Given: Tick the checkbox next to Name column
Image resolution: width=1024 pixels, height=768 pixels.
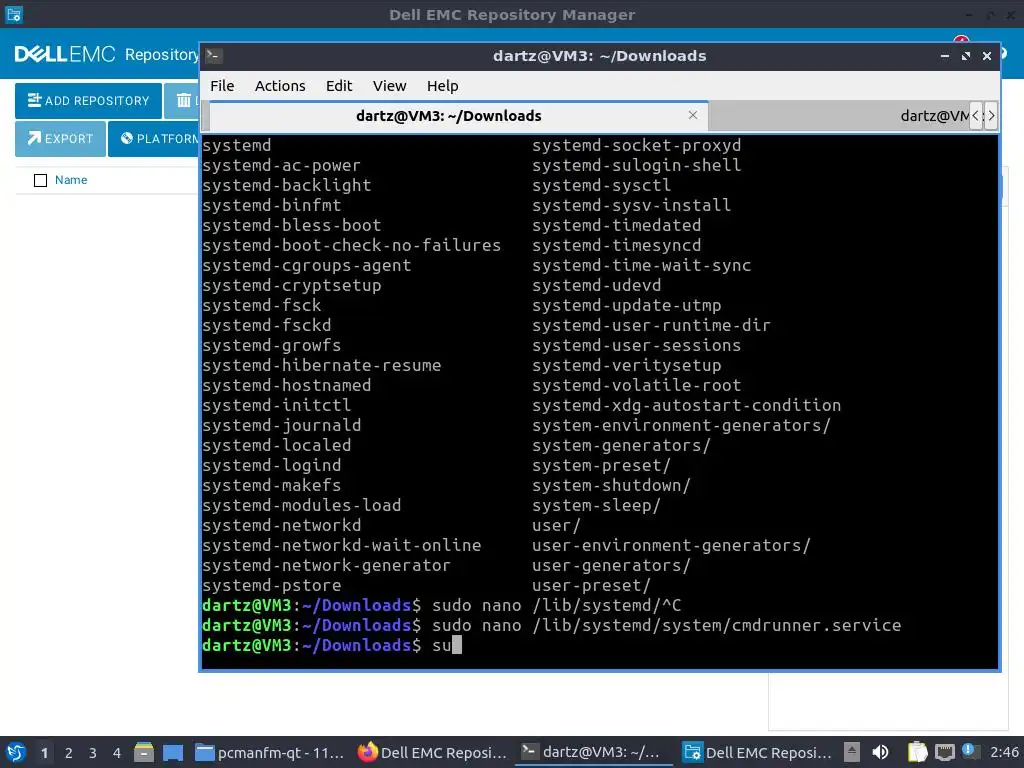Looking at the screenshot, I should pyautogui.click(x=40, y=180).
